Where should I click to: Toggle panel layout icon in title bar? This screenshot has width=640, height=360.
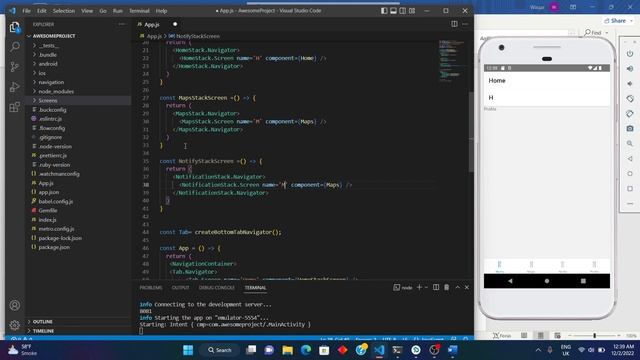coord(393,11)
